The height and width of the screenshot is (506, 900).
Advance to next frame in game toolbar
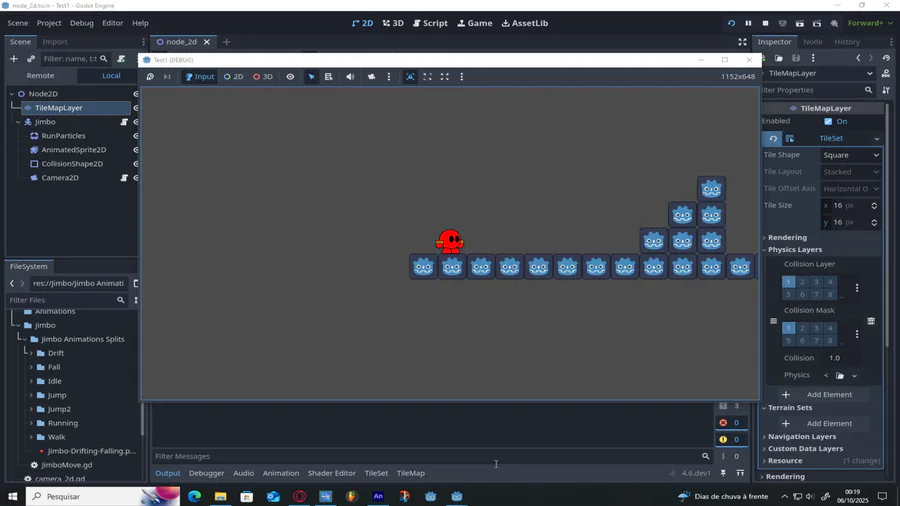click(167, 76)
